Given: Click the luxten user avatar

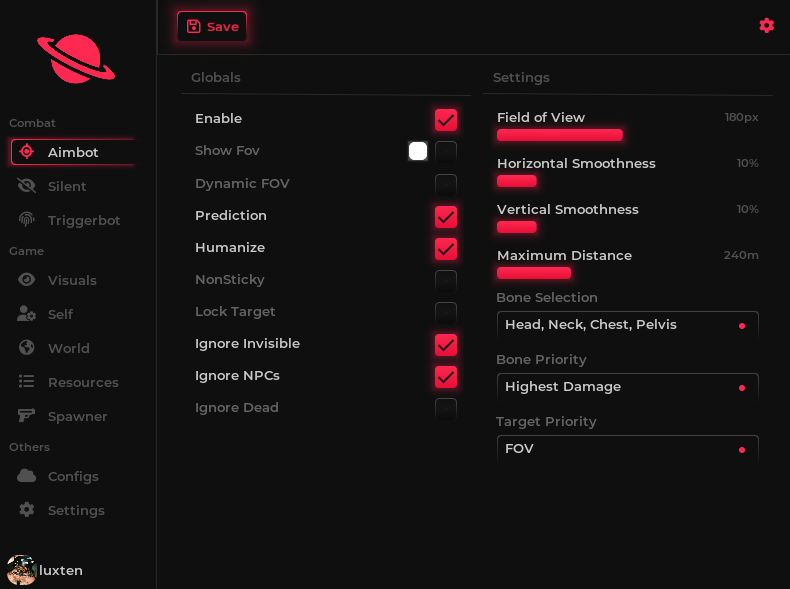Looking at the screenshot, I should pyautogui.click(x=21, y=570).
